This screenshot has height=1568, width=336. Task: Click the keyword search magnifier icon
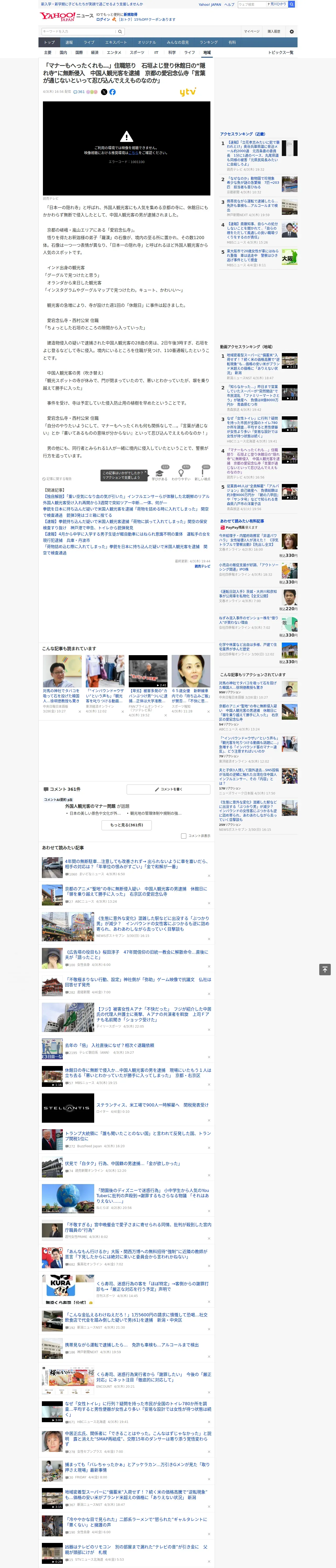120,32
